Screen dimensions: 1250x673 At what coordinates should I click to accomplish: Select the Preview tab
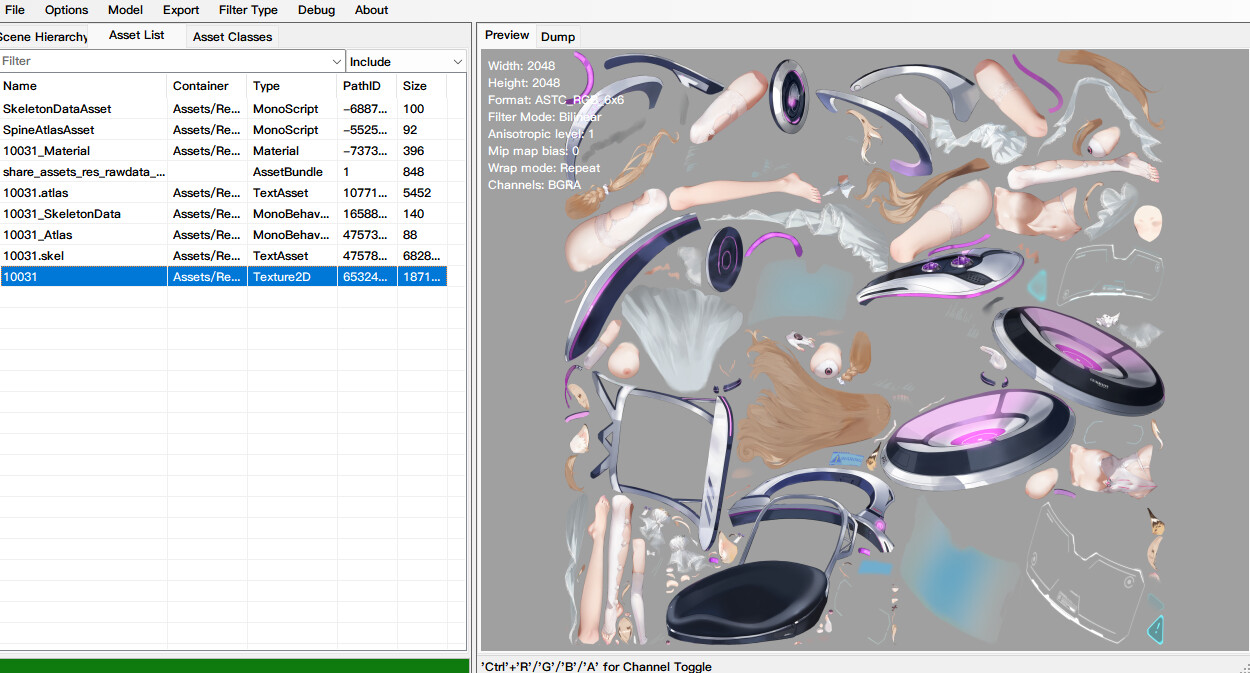pyautogui.click(x=507, y=35)
